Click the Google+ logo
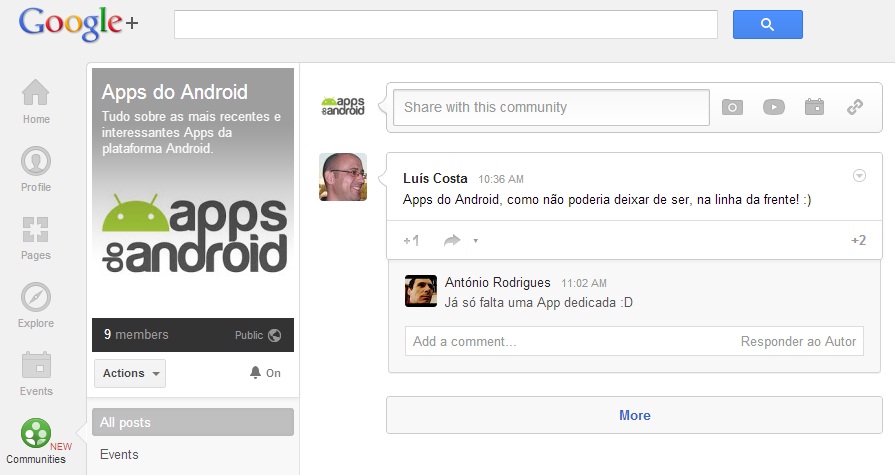Screen dimensions: 895x475 78,24
